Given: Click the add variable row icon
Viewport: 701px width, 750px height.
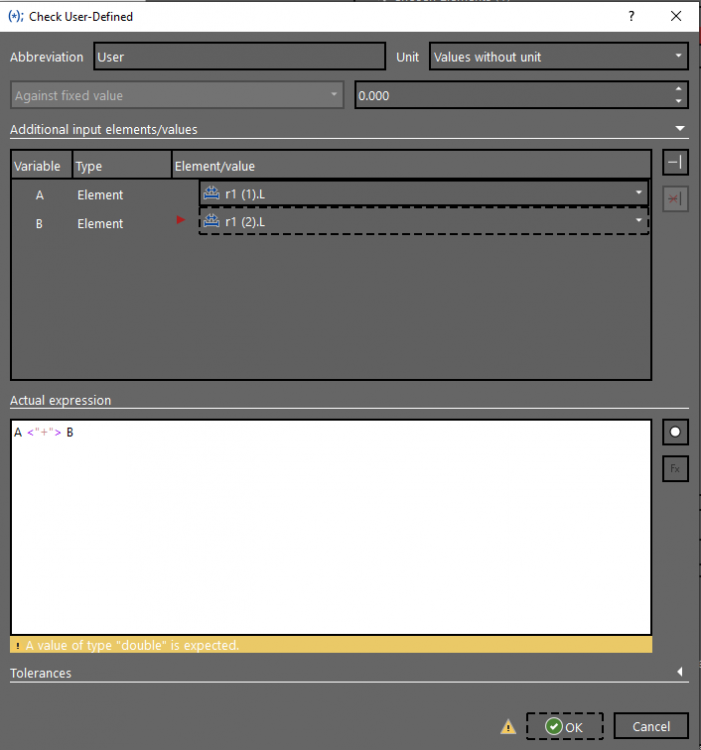Looking at the screenshot, I should 675,163.
